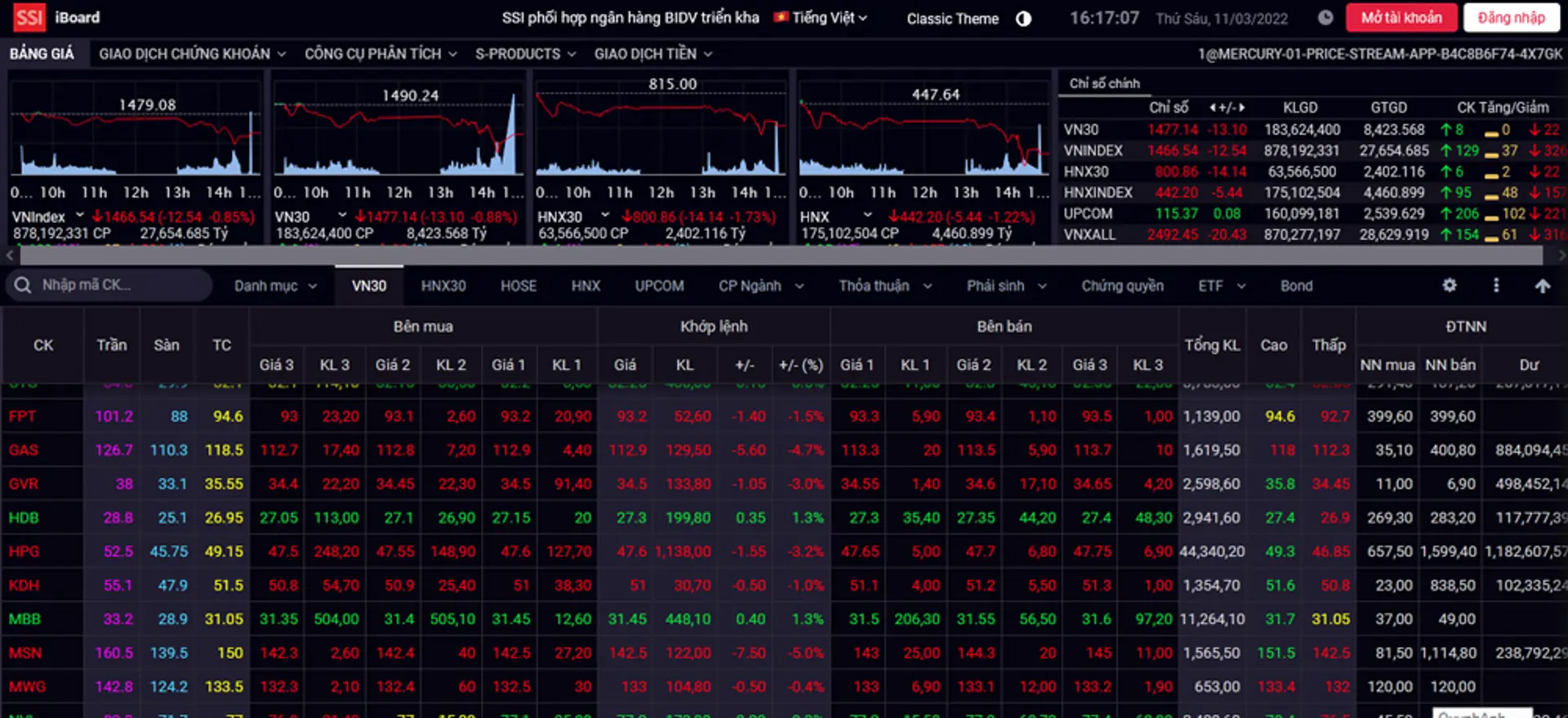Switch to the HNX tab
Viewport: 1568px width, 718px height.
(586, 286)
